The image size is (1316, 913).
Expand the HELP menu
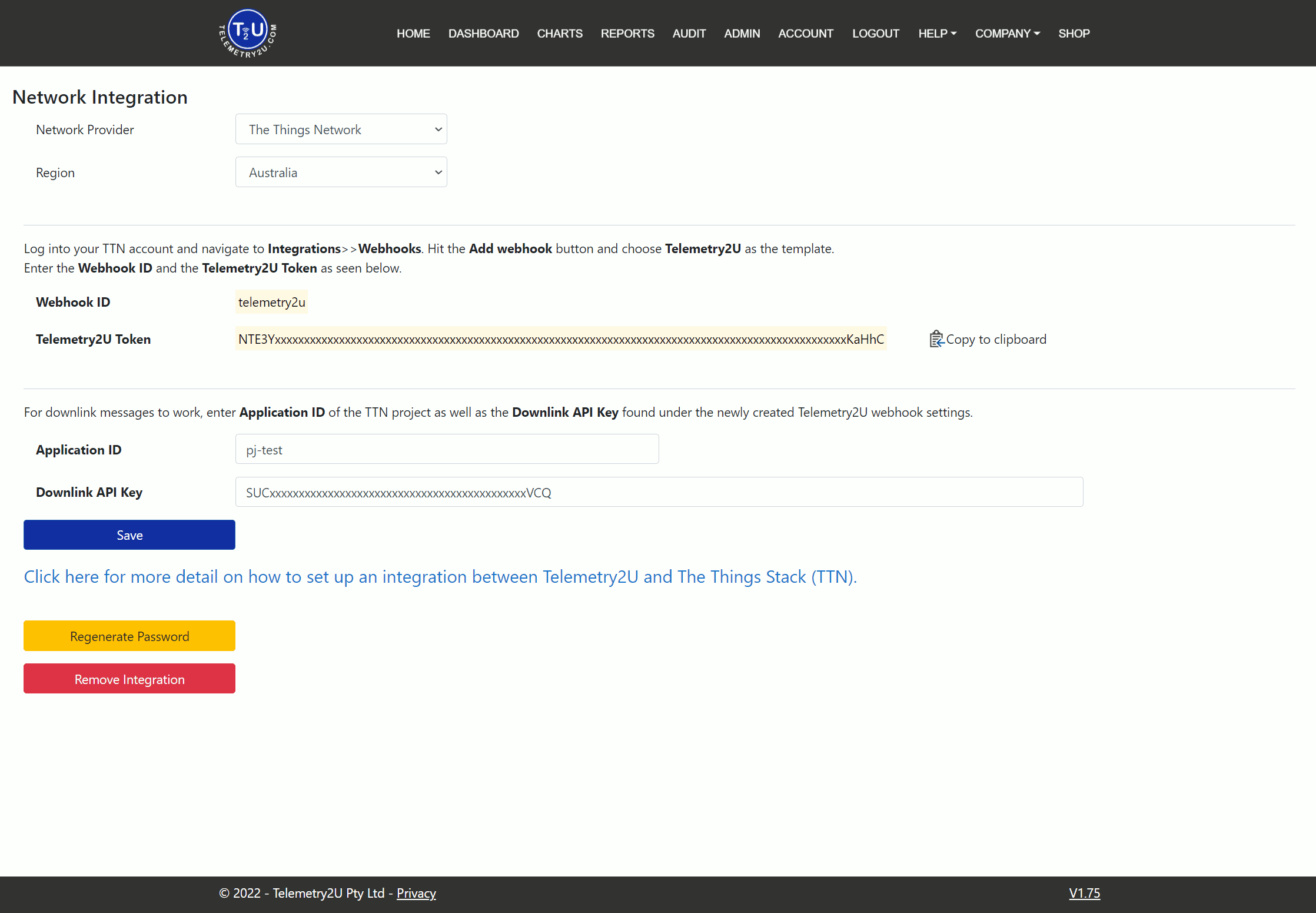point(938,34)
